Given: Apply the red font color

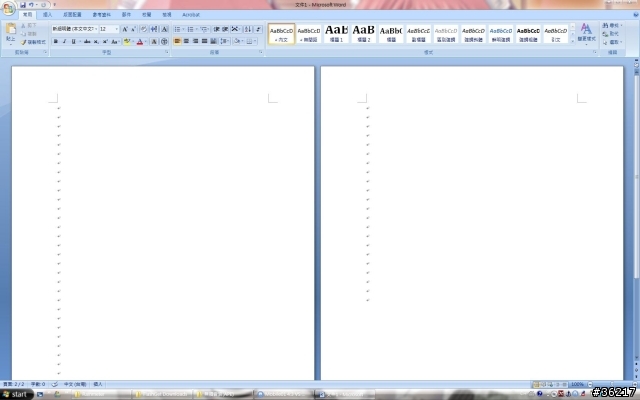Looking at the screenshot, I should 140,41.
